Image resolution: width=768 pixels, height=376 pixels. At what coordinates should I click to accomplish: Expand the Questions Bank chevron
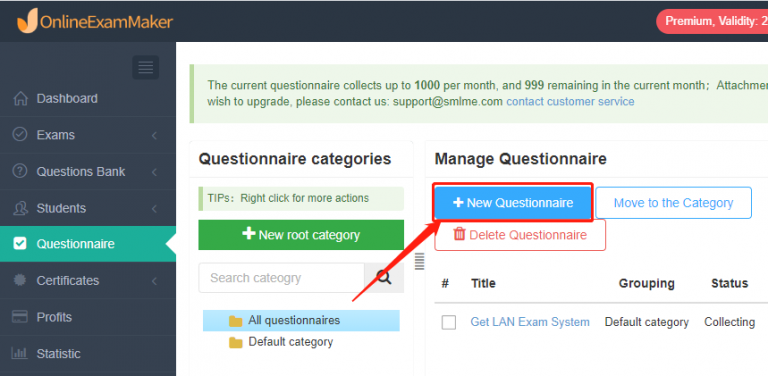click(154, 172)
